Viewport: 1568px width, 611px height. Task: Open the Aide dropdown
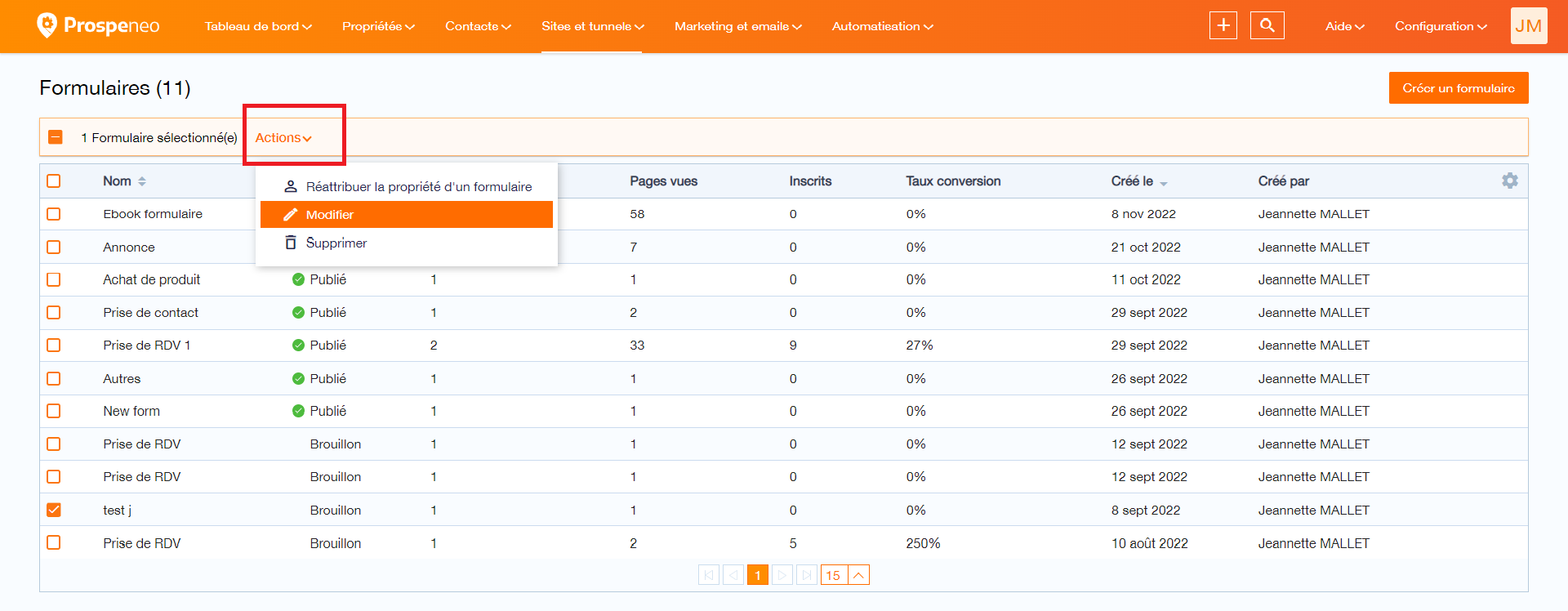[x=1344, y=26]
